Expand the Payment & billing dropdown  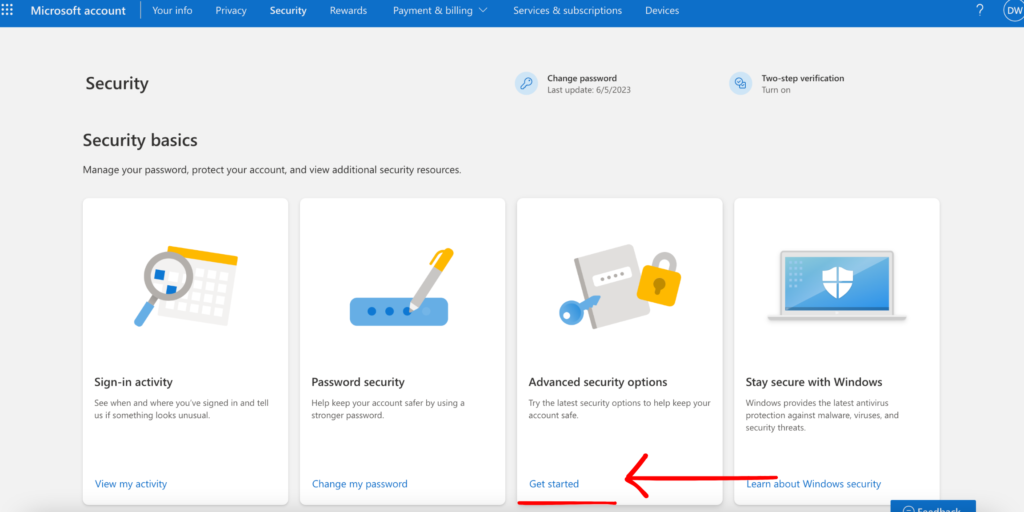(440, 11)
